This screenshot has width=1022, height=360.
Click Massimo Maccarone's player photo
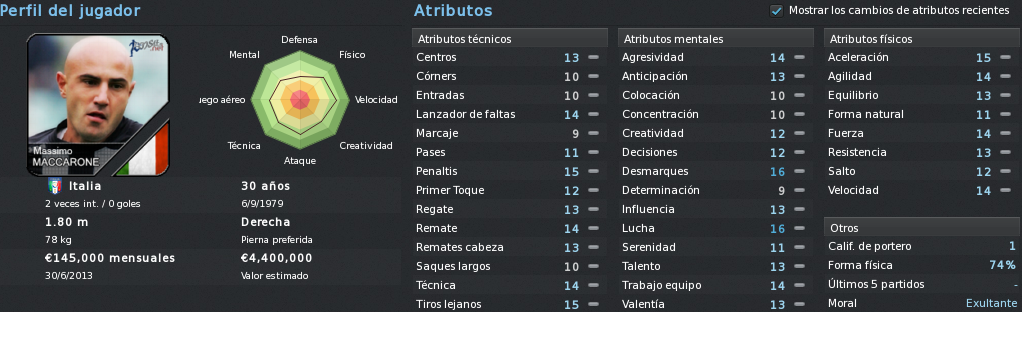click(x=98, y=104)
